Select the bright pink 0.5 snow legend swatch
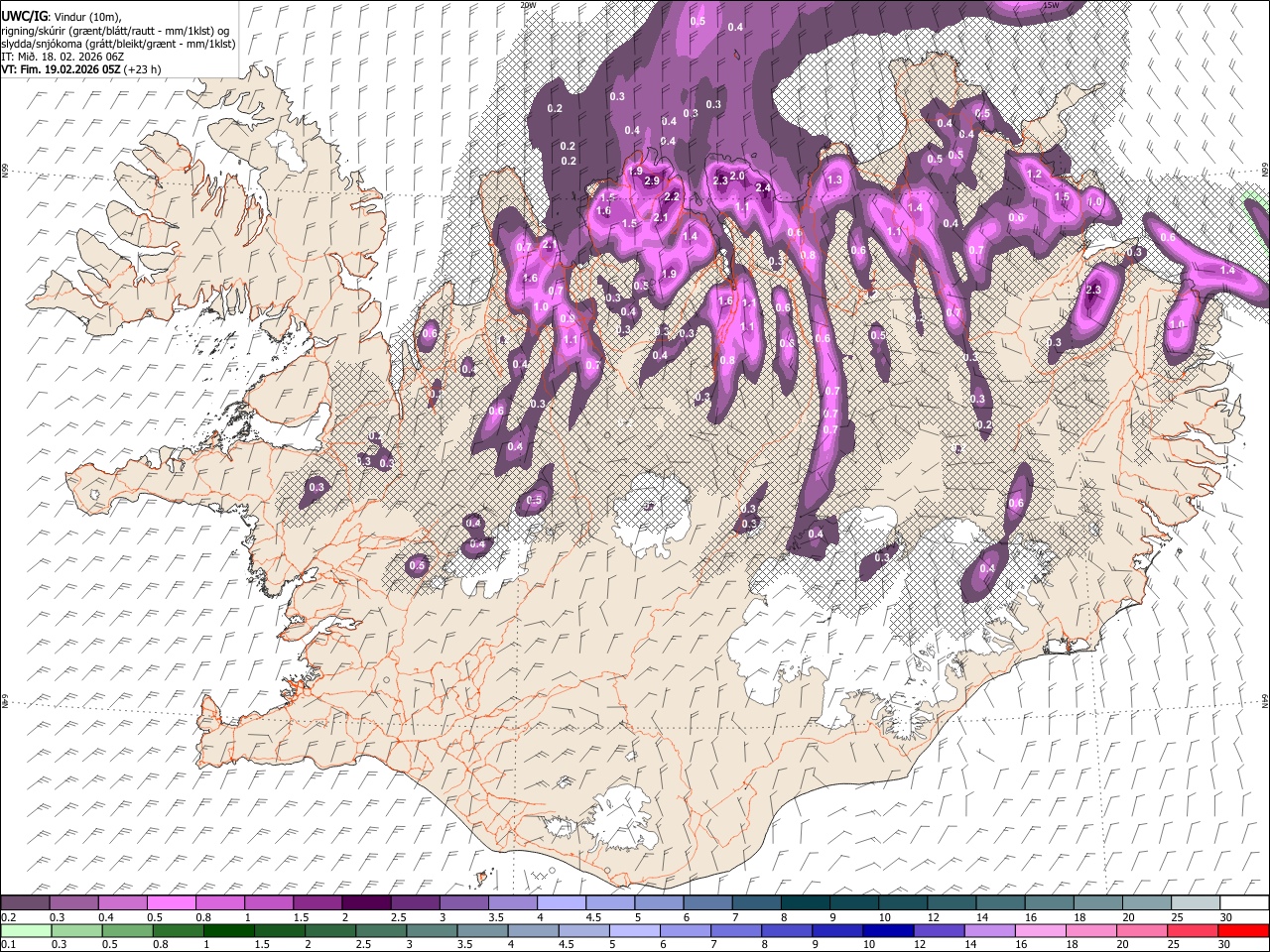Screen dimensions: 1270x952 [171, 903]
